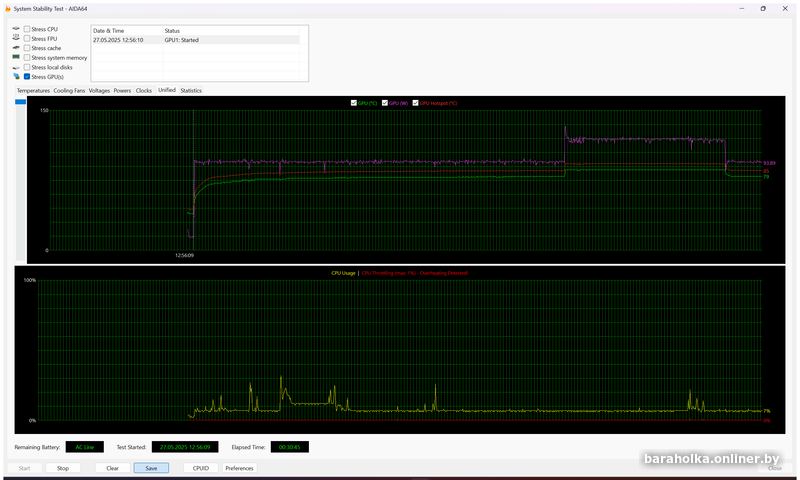Viewport: 800px width, 480px height.
Task: Click the CPU chip icon beside Stress CPU
Action: (x=16, y=29)
